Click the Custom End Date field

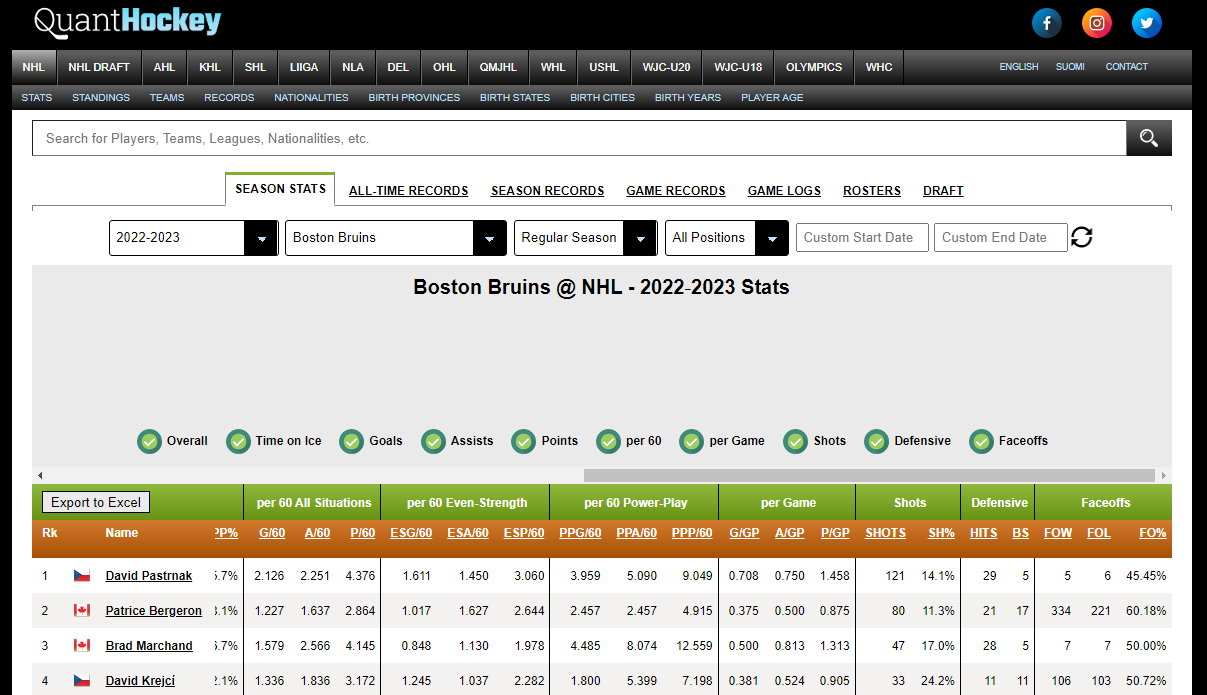(1001, 238)
